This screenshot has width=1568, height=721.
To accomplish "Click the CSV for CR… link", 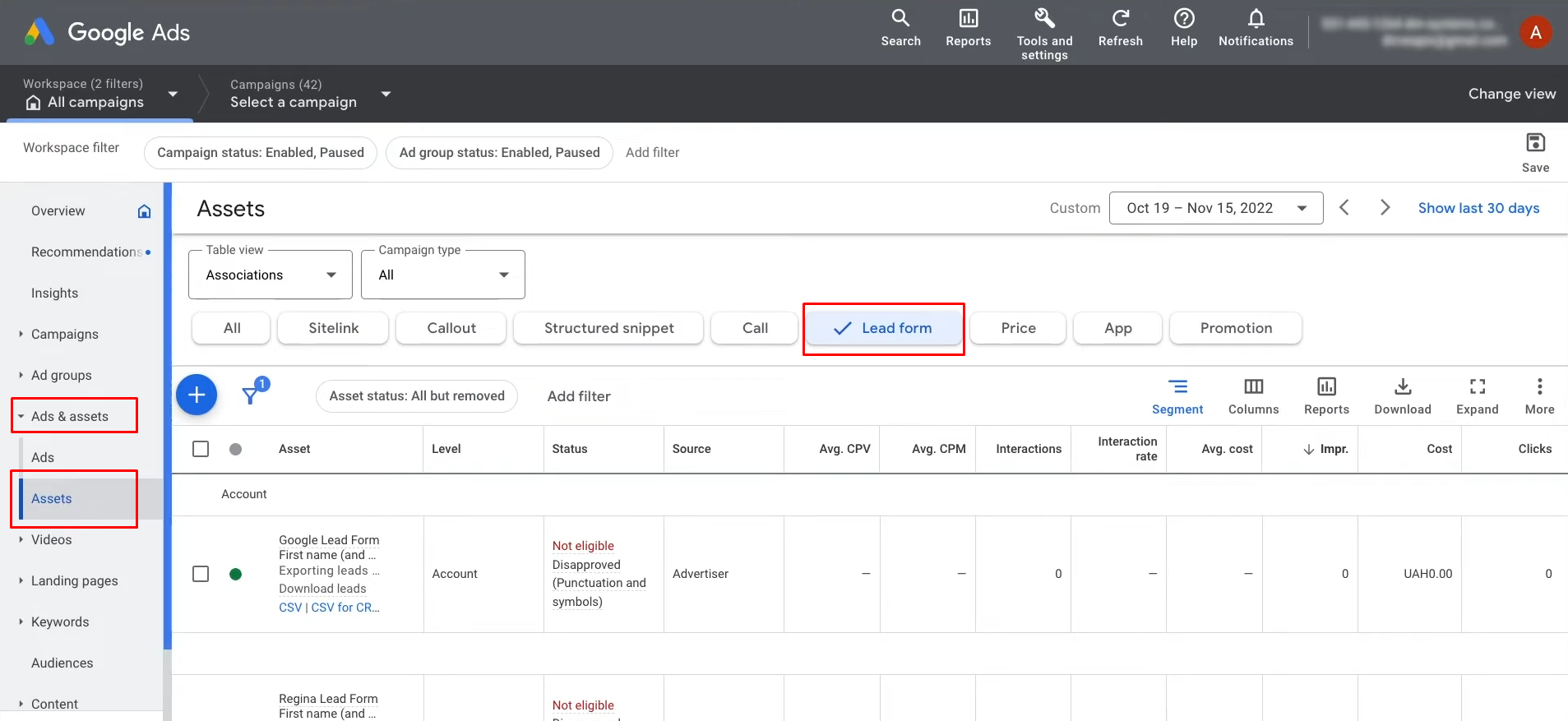I will pyautogui.click(x=345, y=608).
